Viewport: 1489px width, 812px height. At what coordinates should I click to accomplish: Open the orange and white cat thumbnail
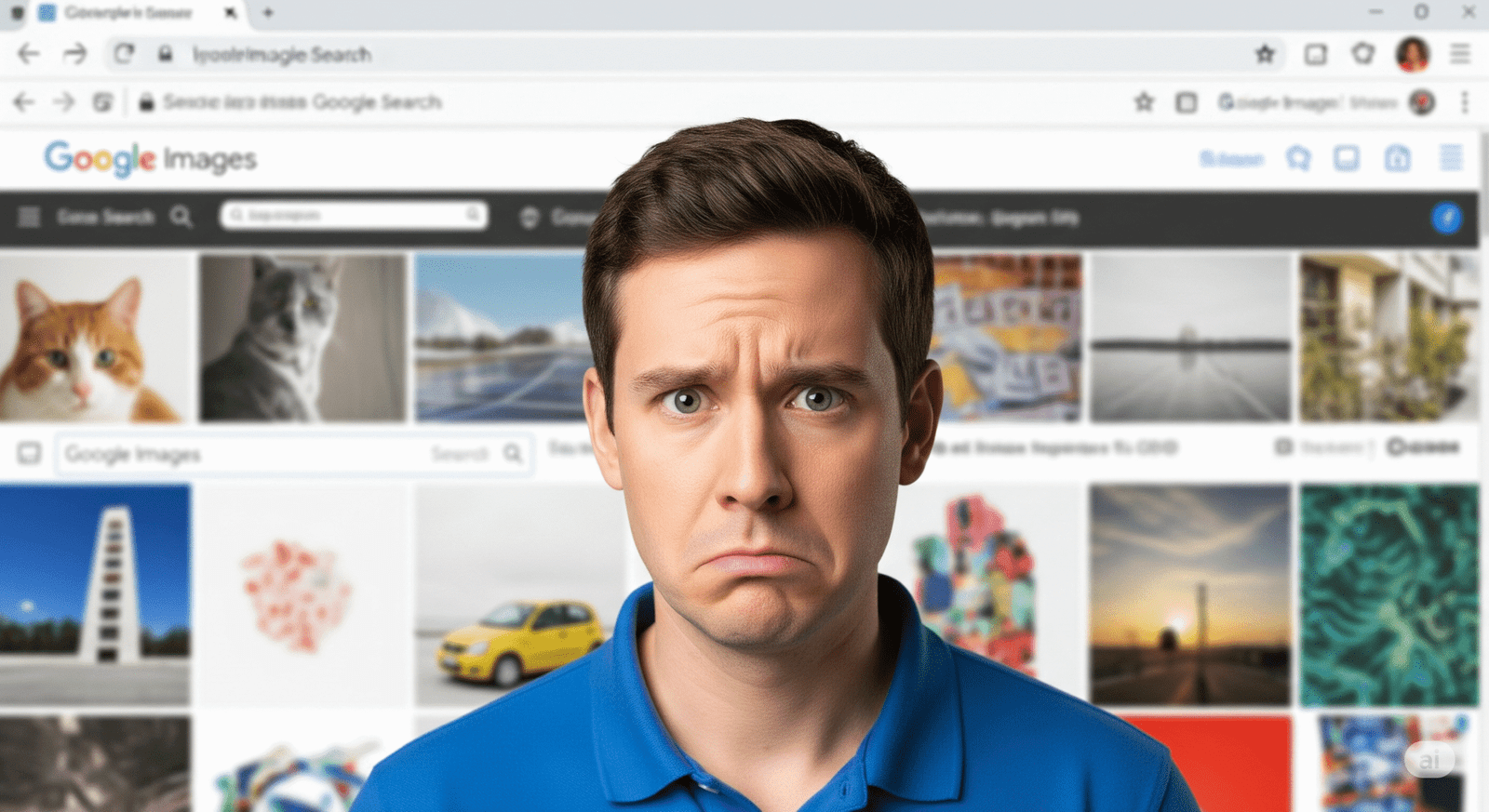point(96,338)
